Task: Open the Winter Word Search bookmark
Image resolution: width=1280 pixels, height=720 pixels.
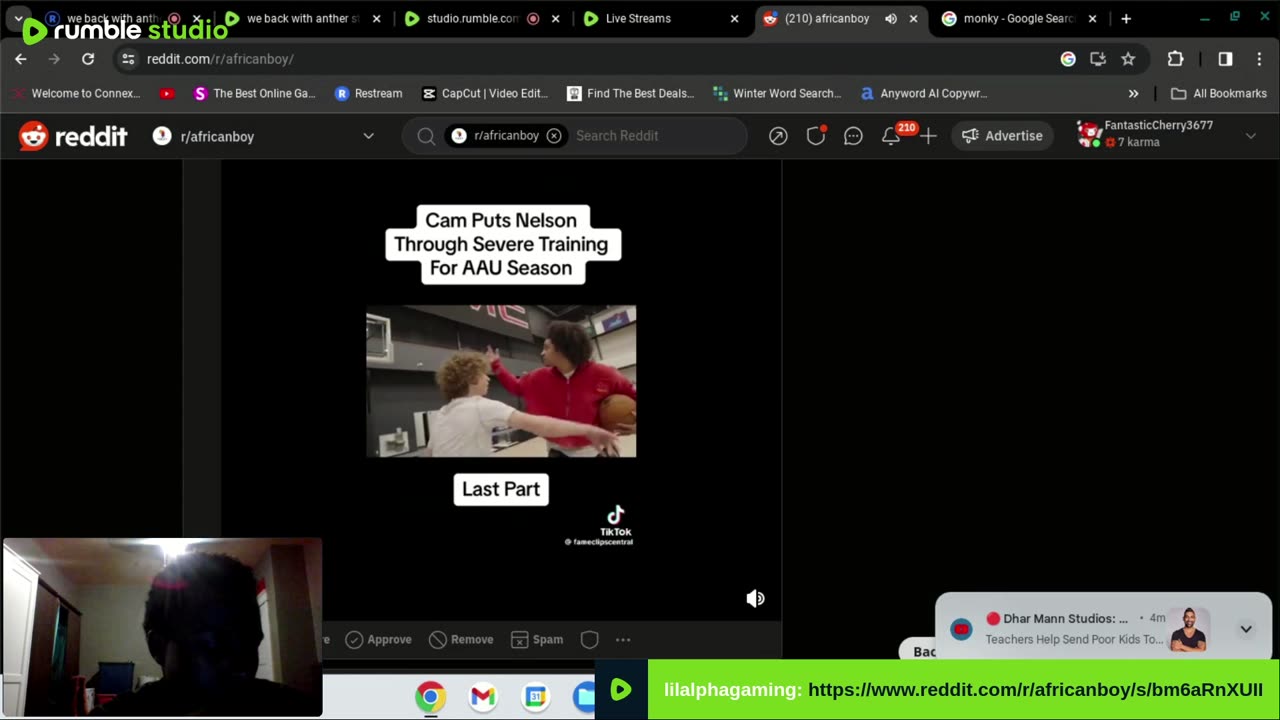Action: 777,93
